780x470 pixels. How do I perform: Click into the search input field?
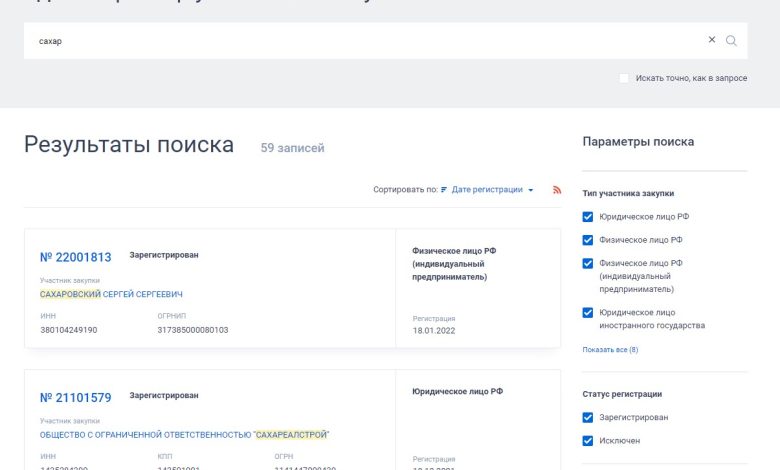(x=360, y=41)
